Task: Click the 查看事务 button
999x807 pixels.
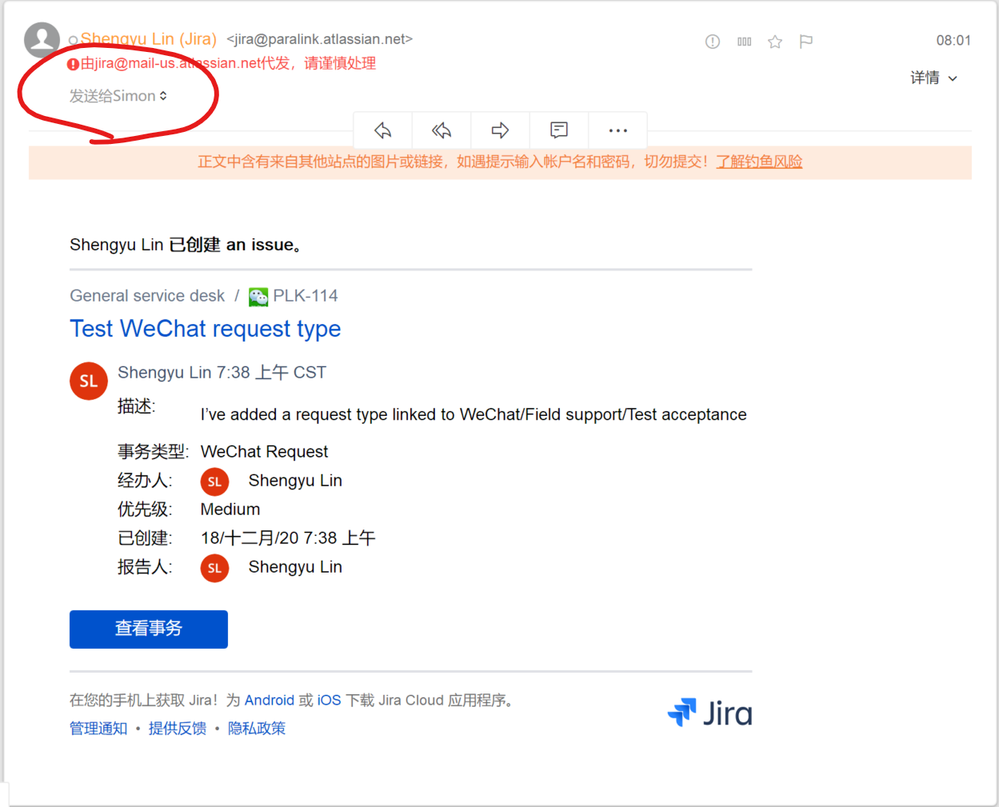Action: click(x=148, y=629)
